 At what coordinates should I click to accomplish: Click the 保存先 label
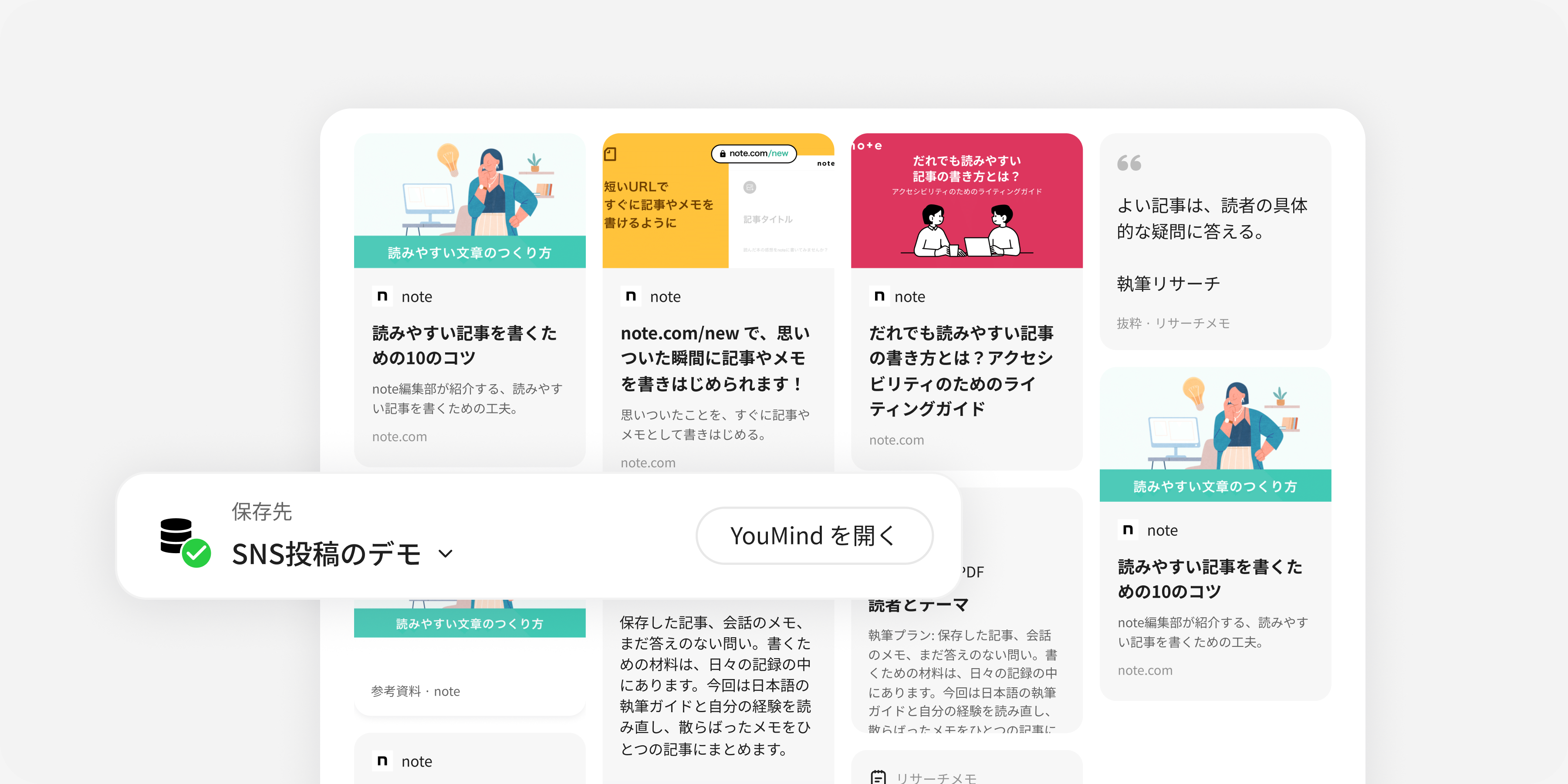(262, 512)
